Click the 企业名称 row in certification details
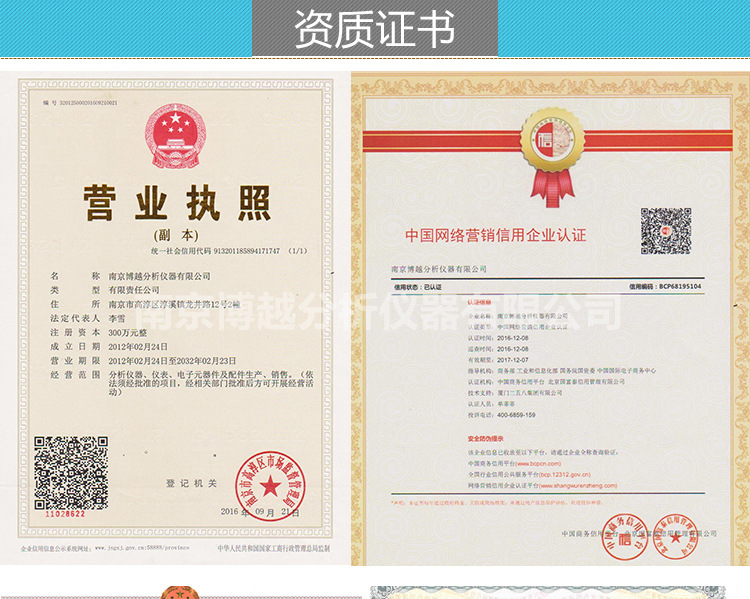Viewport: 750px width, 599px height. coord(518,316)
